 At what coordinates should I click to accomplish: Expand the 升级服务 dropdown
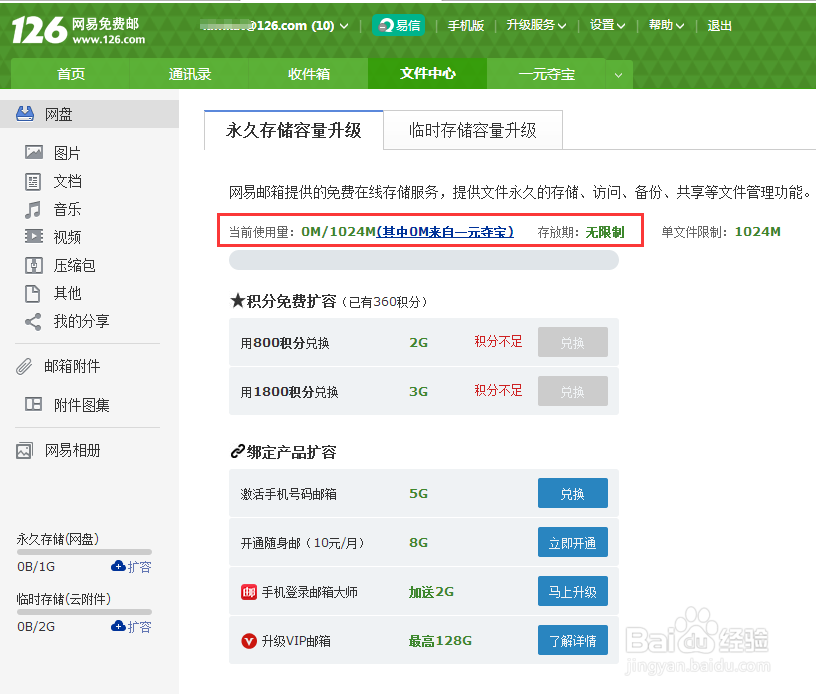coord(562,26)
